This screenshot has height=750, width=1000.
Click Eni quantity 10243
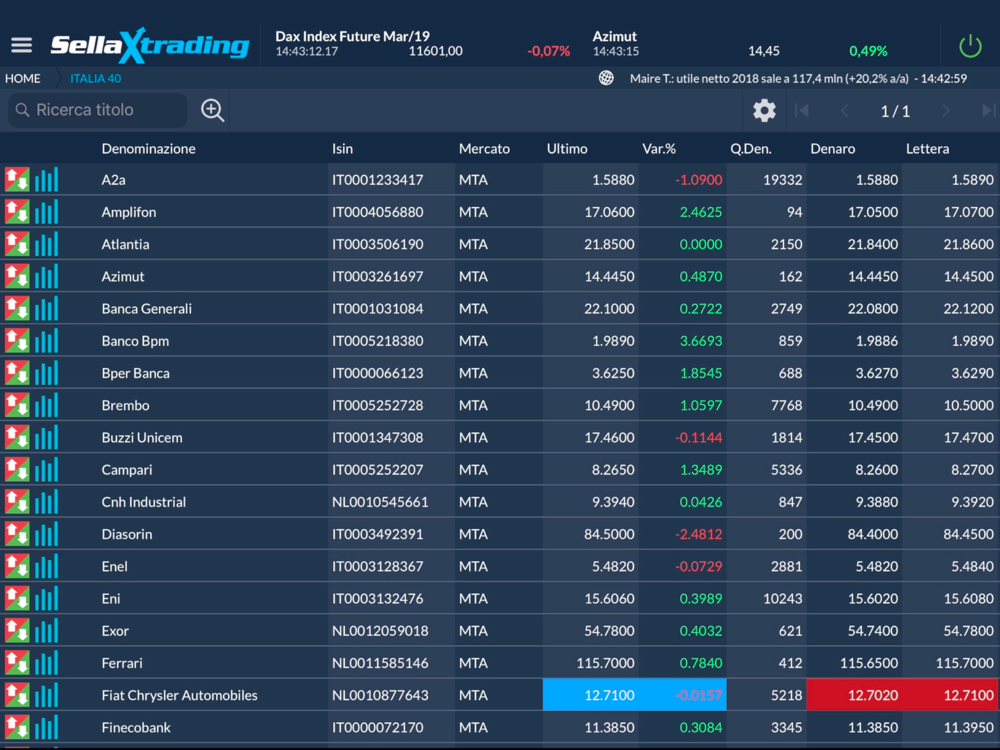tap(783, 598)
